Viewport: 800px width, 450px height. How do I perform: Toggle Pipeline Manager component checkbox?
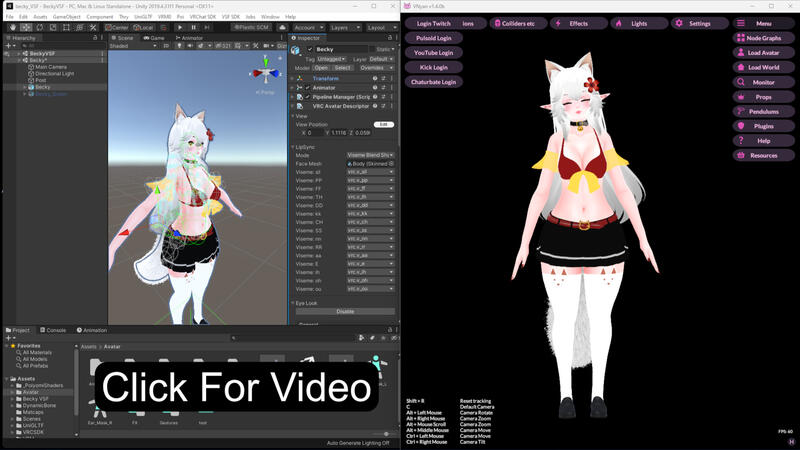point(308,97)
